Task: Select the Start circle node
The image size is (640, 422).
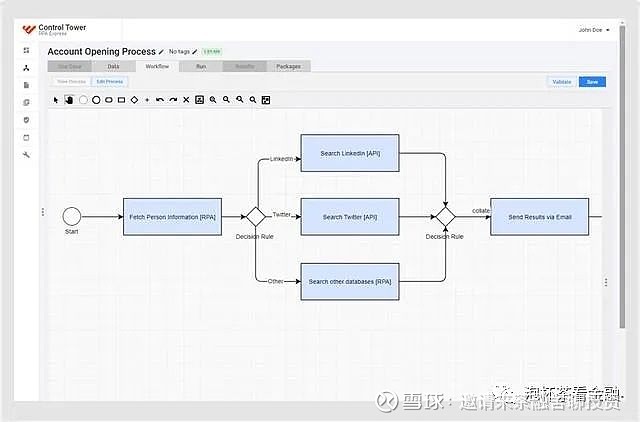Action: coord(72,216)
